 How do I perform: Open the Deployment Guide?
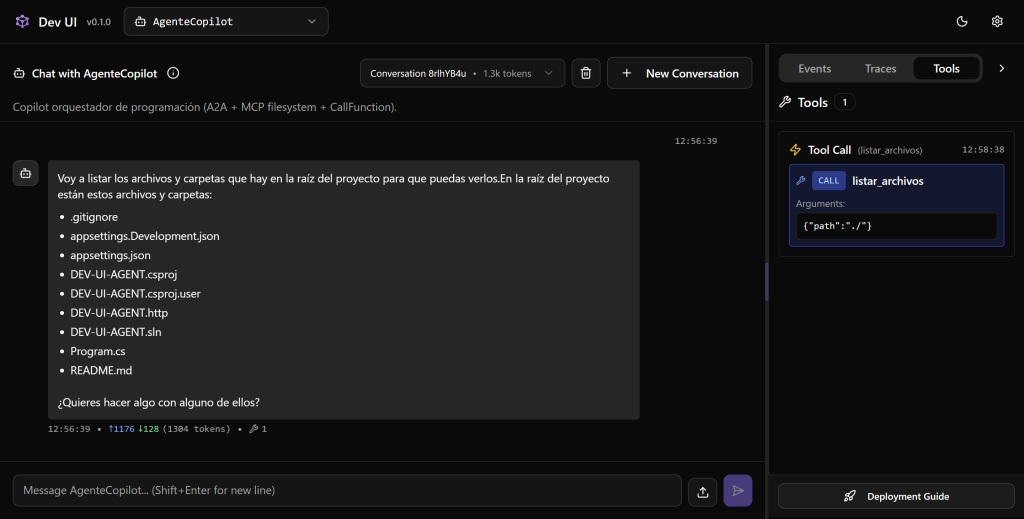tap(896, 496)
